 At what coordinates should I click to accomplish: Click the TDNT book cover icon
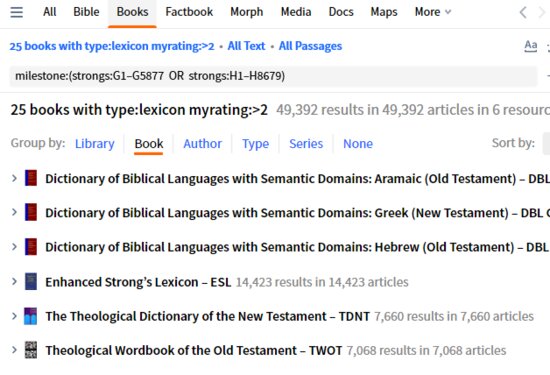coord(31,316)
